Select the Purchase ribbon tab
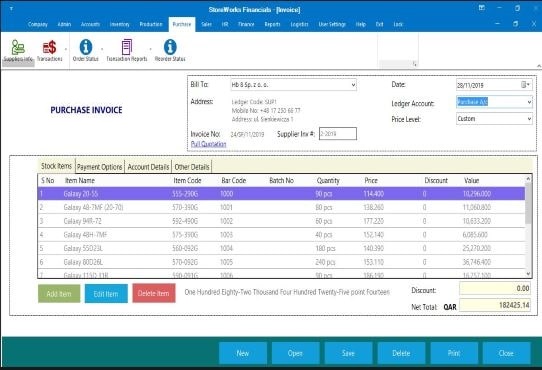Image resolution: width=542 pixels, height=370 pixels. [182, 24]
